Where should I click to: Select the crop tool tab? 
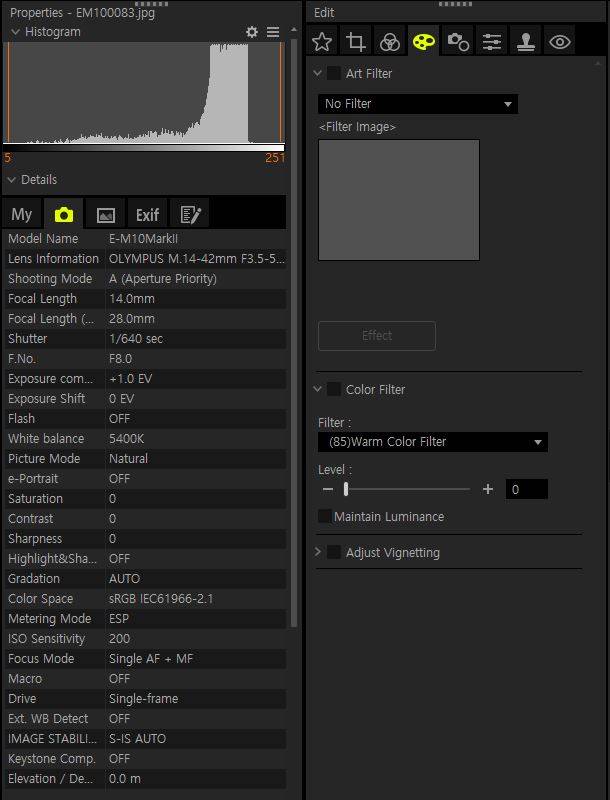[356, 42]
